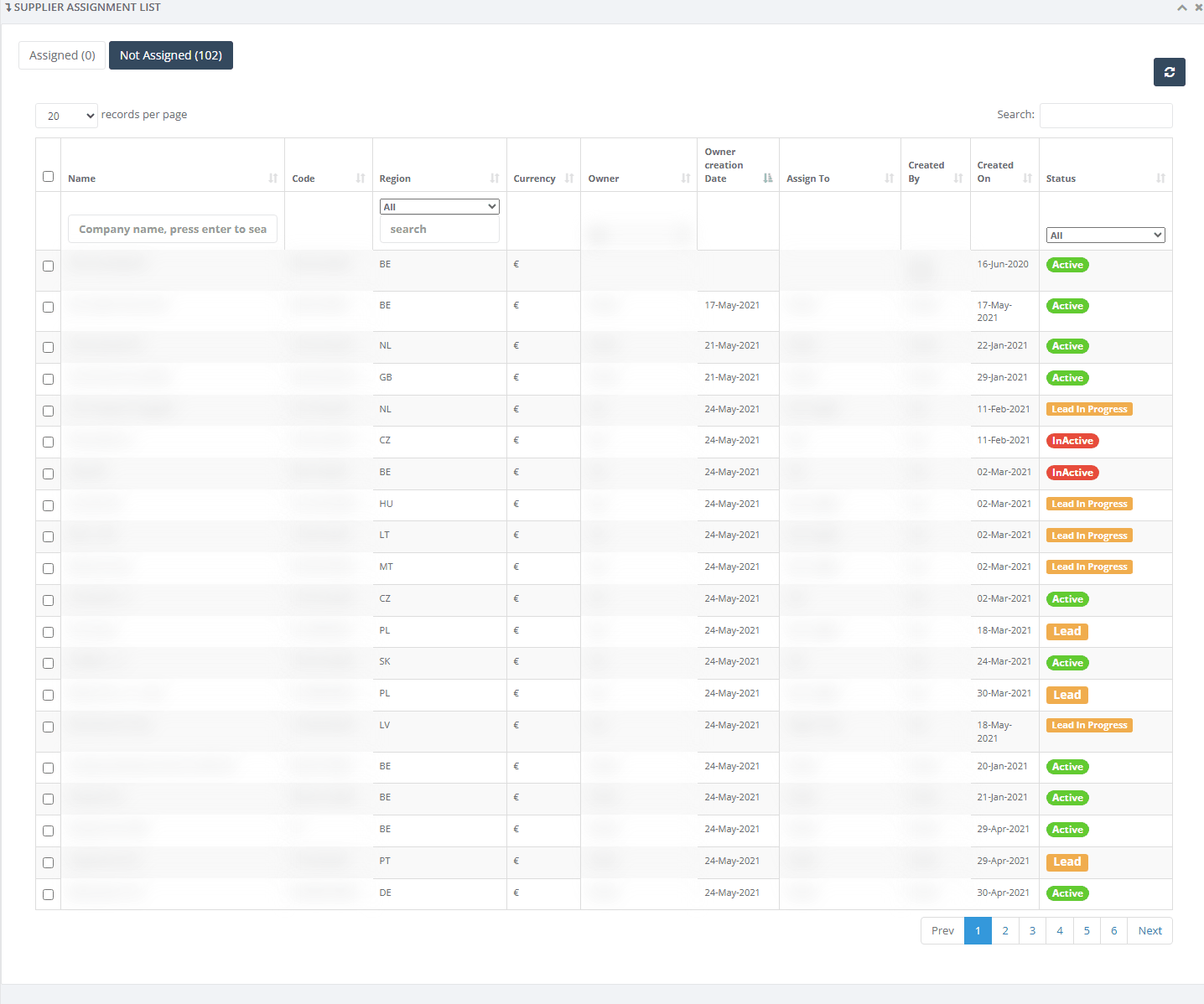Click the Prev pagination button

(x=942, y=930)
